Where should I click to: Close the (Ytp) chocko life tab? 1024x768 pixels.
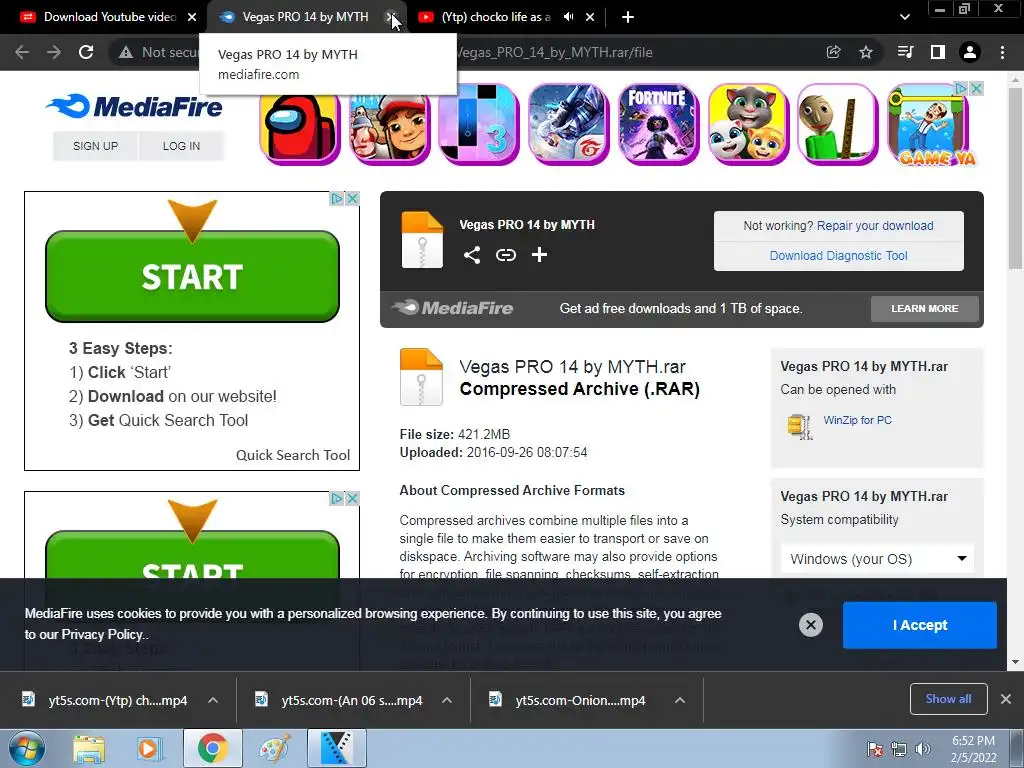click(590, 17)
